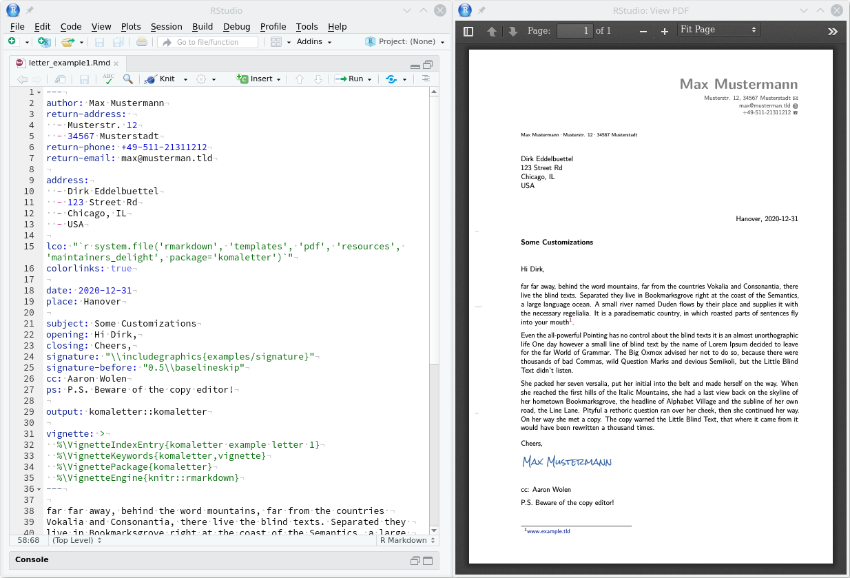Click the Show in new window icon
Viewport: 850px width, 578px height.
point(60,79)
